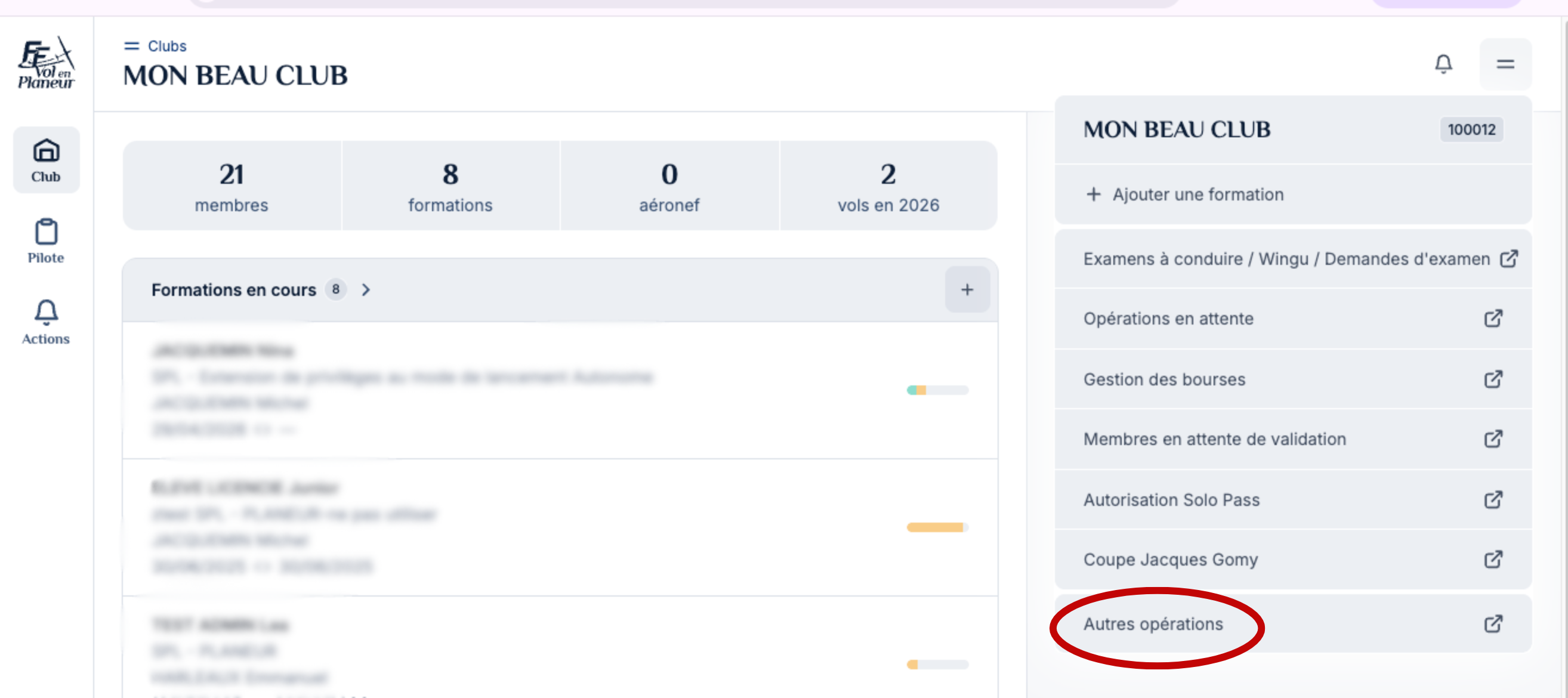Click progress bar of first formation row
Image resolution: width=1568 pixels, height=698 pixels.
[937, 390]
